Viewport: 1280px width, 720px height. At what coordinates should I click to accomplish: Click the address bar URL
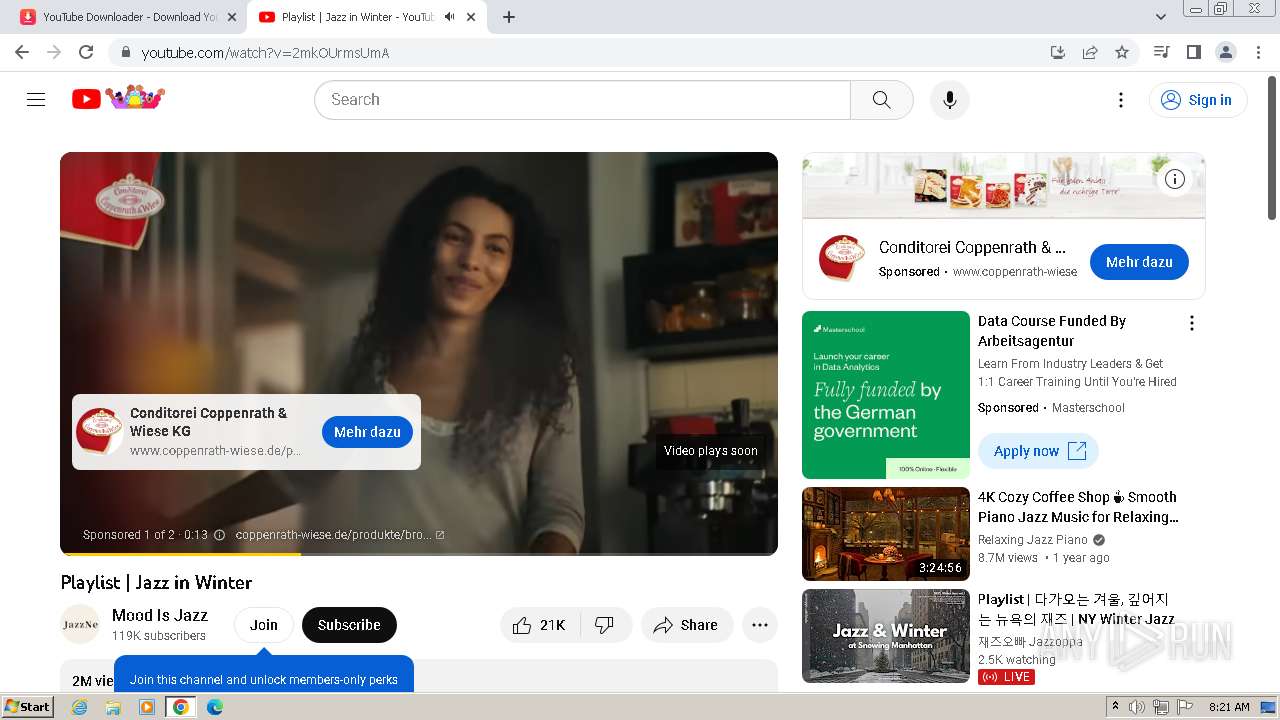pyautogui.click(x=265, y=53)
